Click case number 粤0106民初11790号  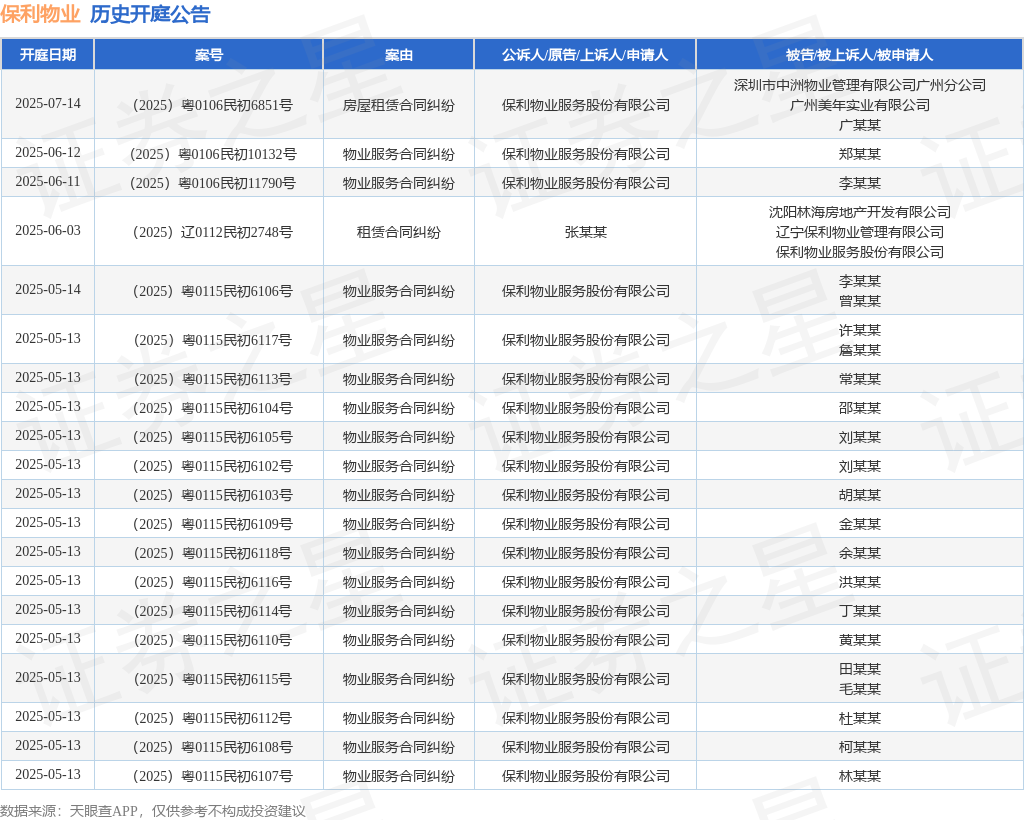click(213, 183)
